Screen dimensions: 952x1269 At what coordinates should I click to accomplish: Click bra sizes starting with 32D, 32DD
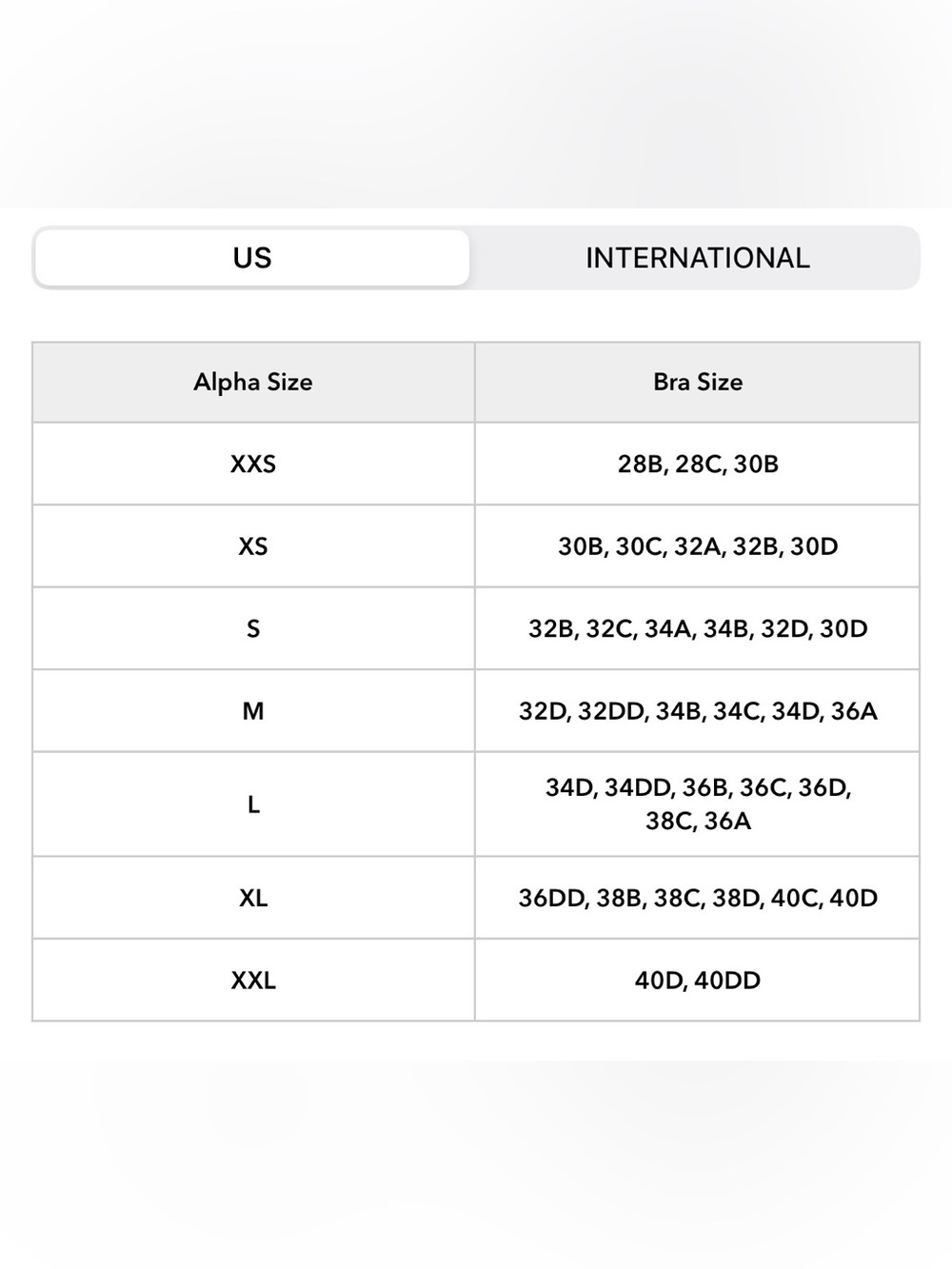click(x=698, y=711)
